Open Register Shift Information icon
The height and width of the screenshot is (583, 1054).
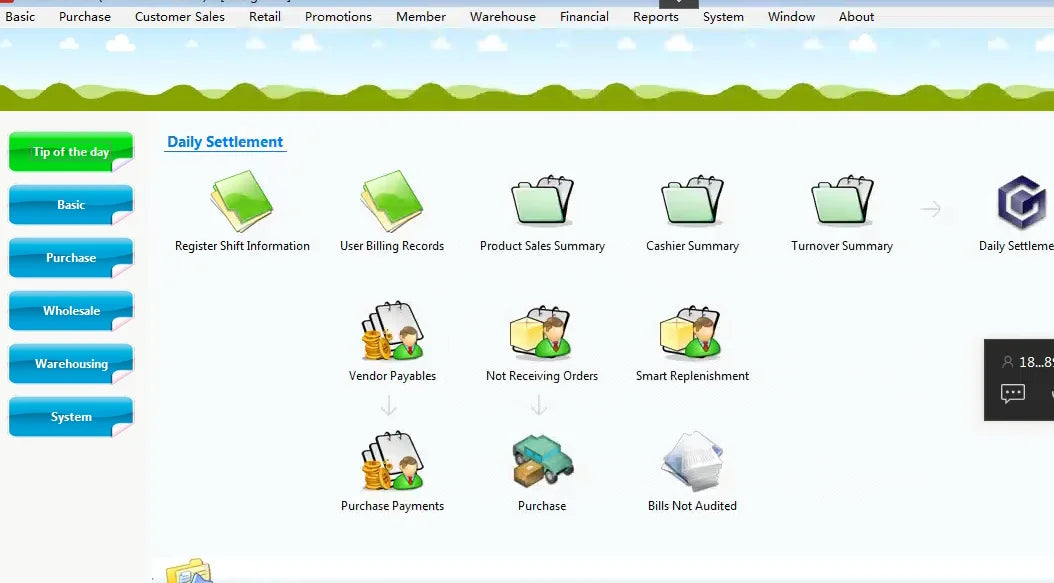pos(242,201)
